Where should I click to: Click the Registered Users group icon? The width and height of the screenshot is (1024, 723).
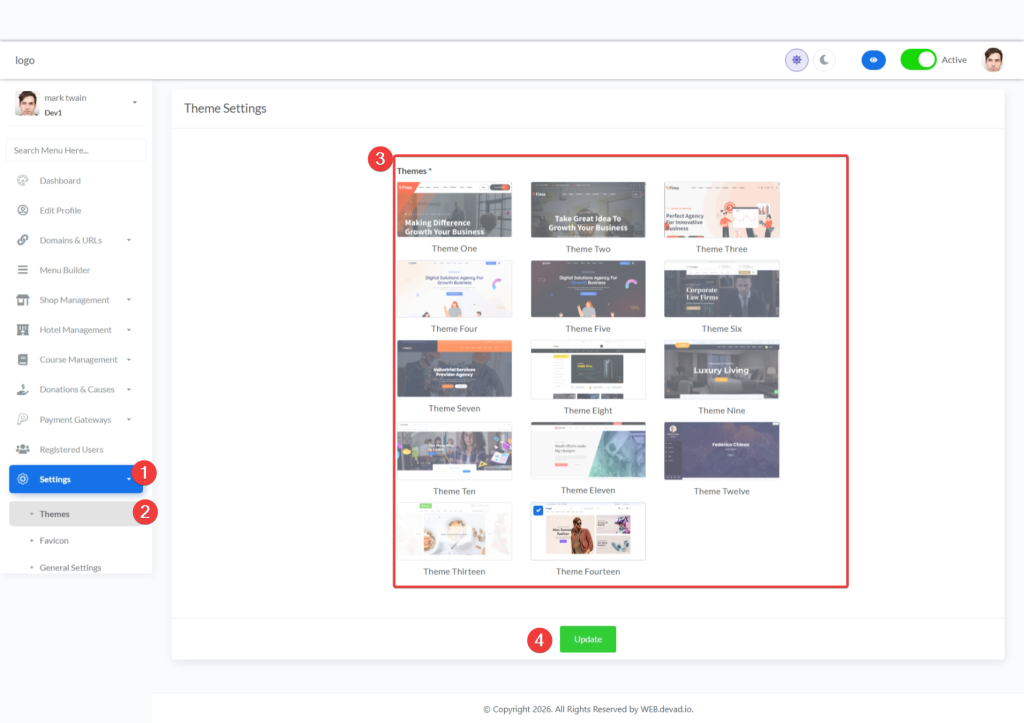pyautogui.click(x=22, y=450)
